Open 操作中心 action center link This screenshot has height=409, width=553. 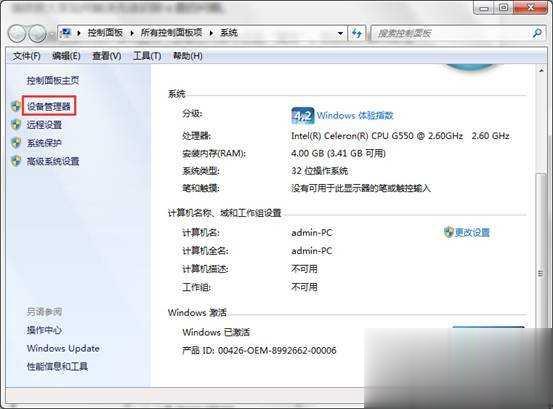click(44, 330)
